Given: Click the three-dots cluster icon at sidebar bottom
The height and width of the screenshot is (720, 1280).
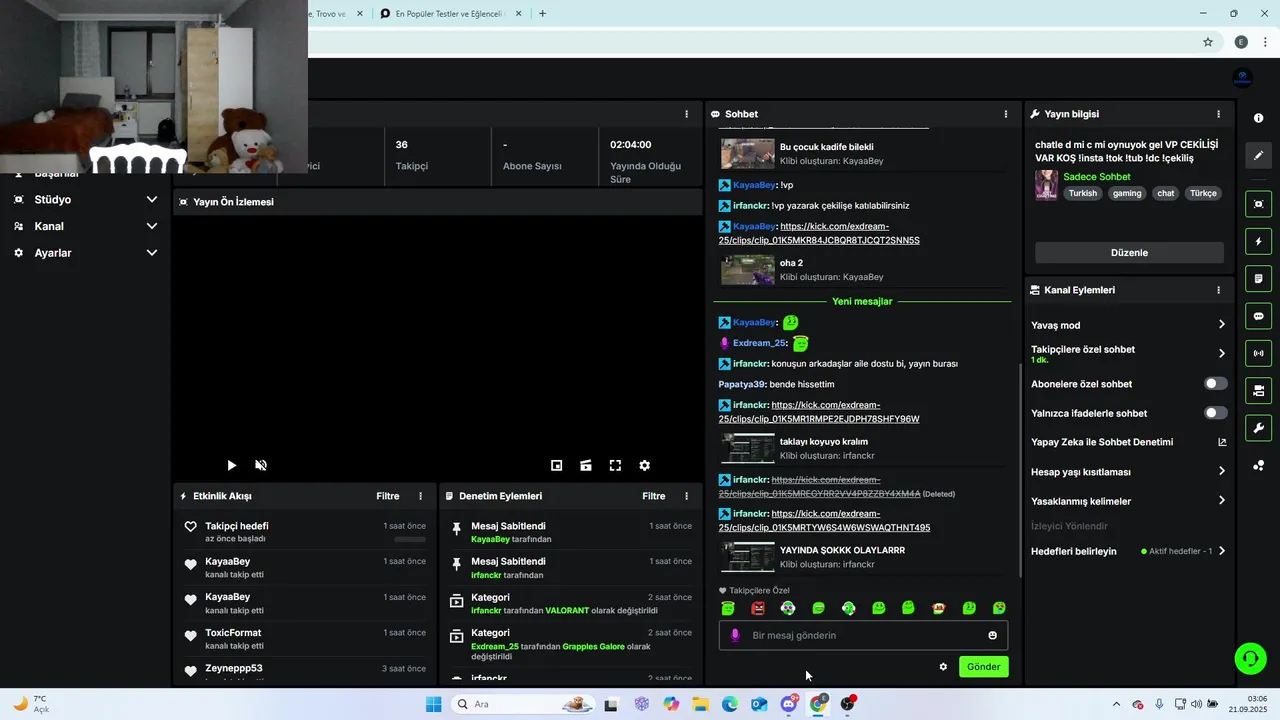Looking at the screenshot, I should (x=1258, y=465).
